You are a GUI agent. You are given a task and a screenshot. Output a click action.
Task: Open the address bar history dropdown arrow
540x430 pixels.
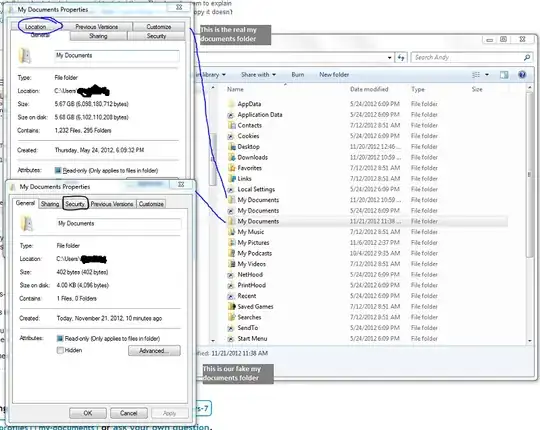390,57
